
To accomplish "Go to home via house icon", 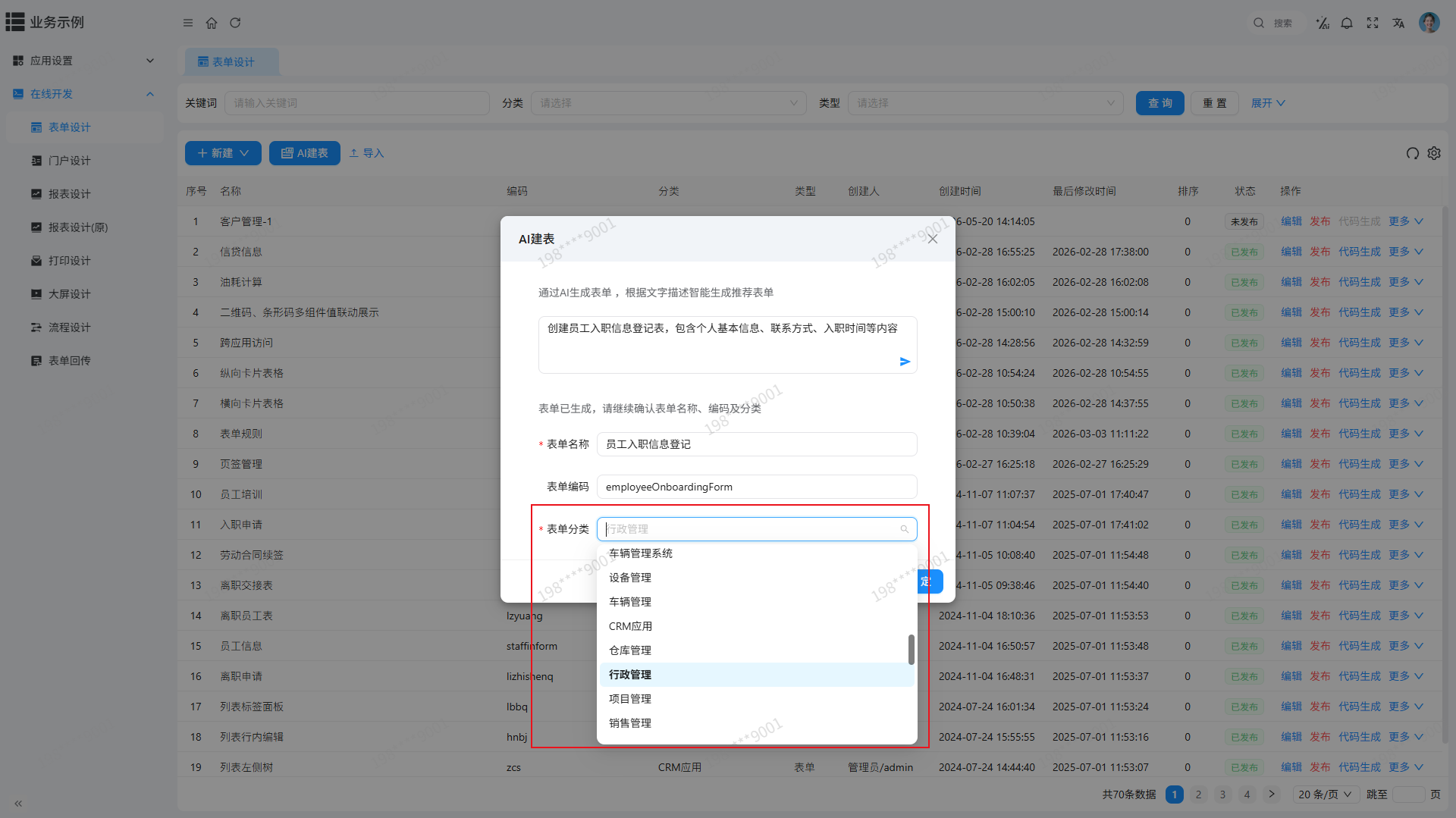I will point(212,23).
